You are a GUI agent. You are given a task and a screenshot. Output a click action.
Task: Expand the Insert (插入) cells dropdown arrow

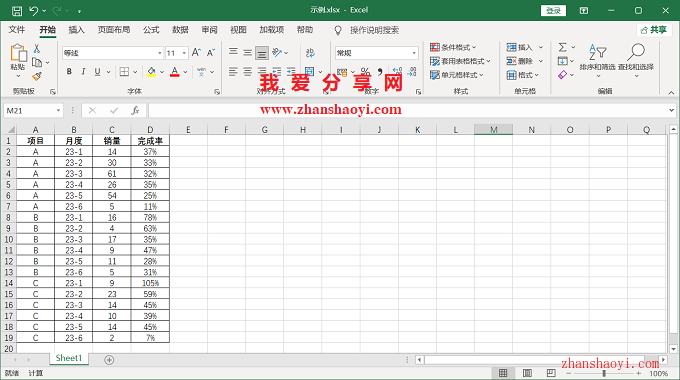point(541,47)
